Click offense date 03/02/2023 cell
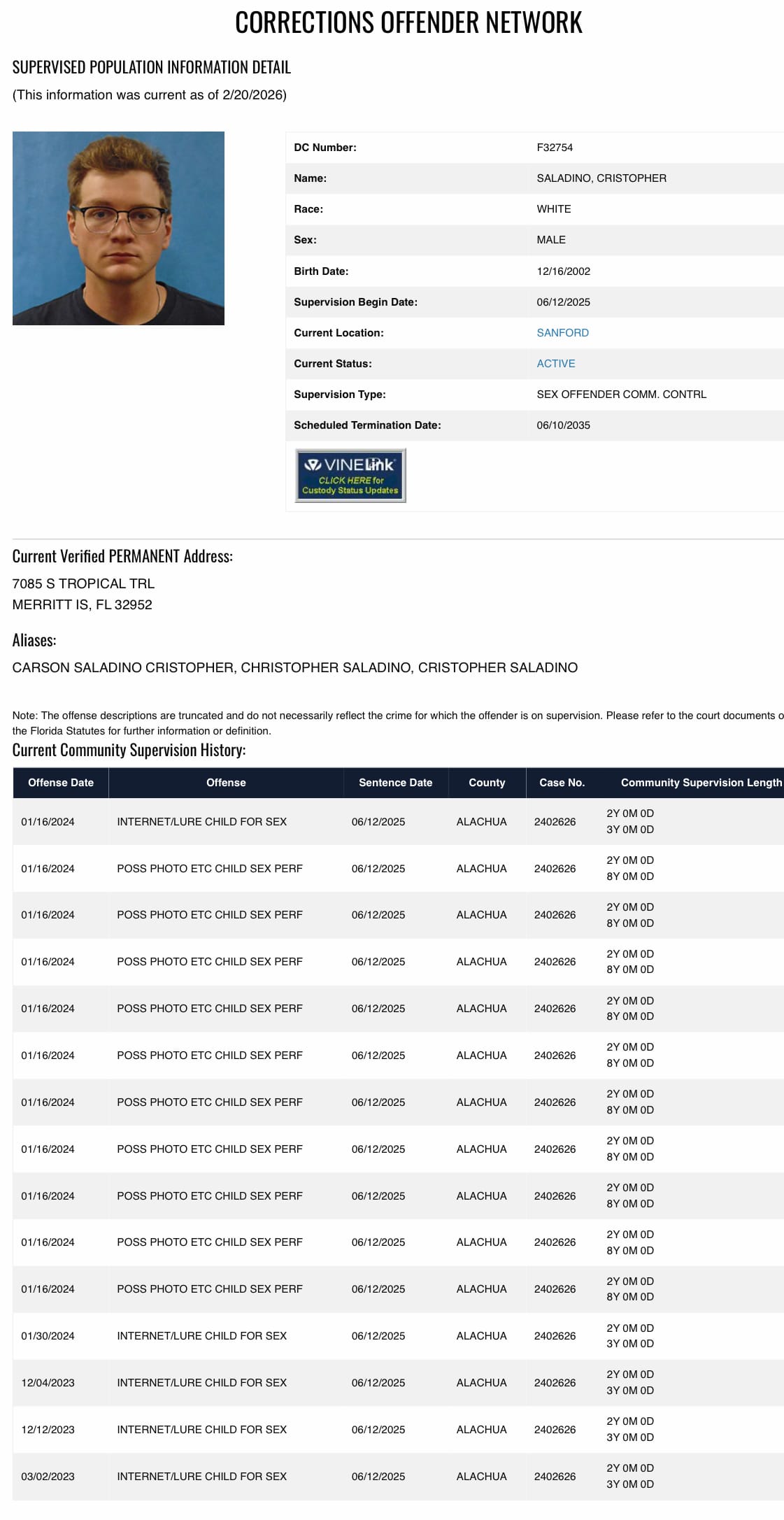Viewport: 784px width, 1520px height. point(48,1477)
